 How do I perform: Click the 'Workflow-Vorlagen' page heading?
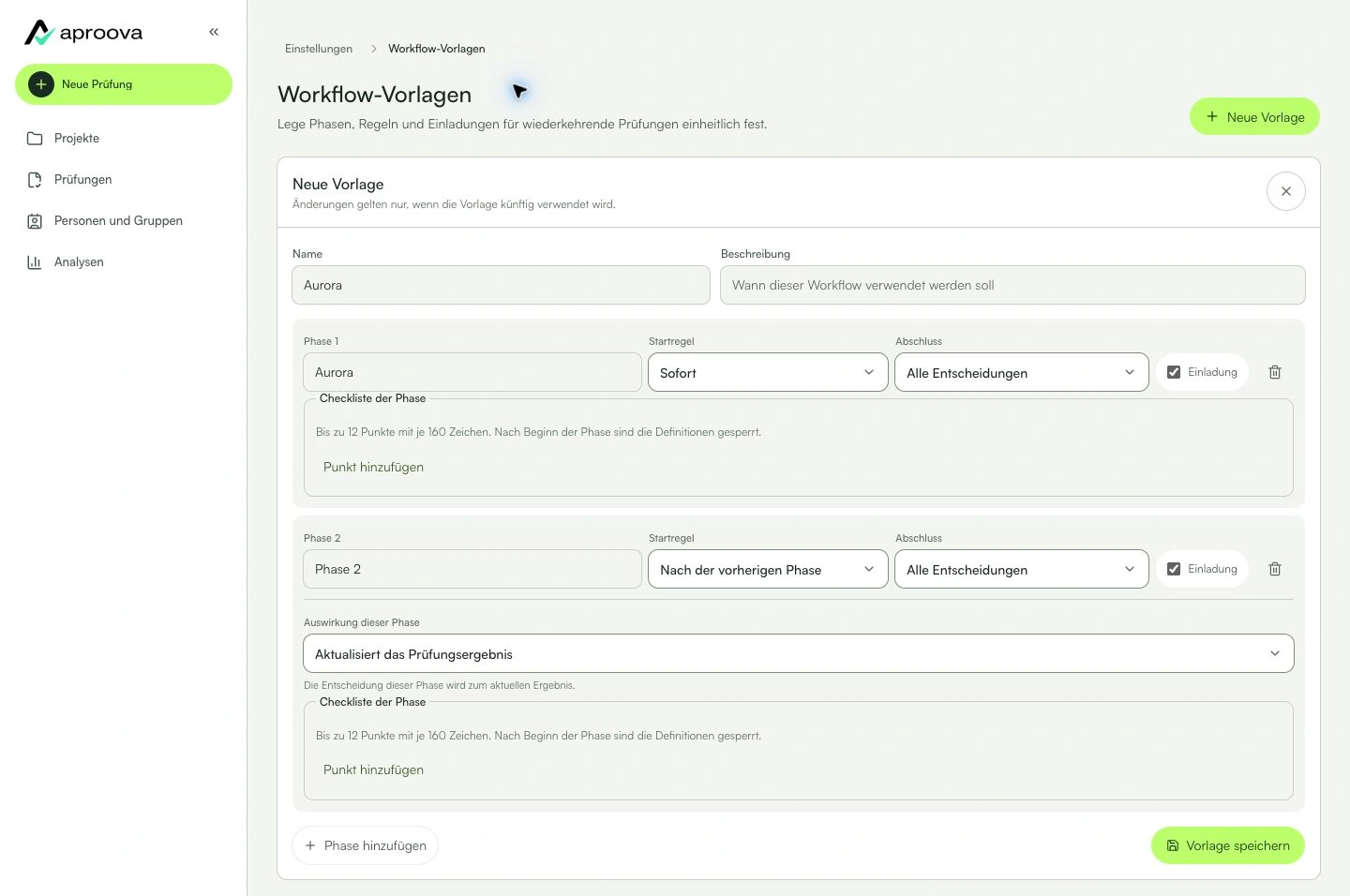point(375,95)
